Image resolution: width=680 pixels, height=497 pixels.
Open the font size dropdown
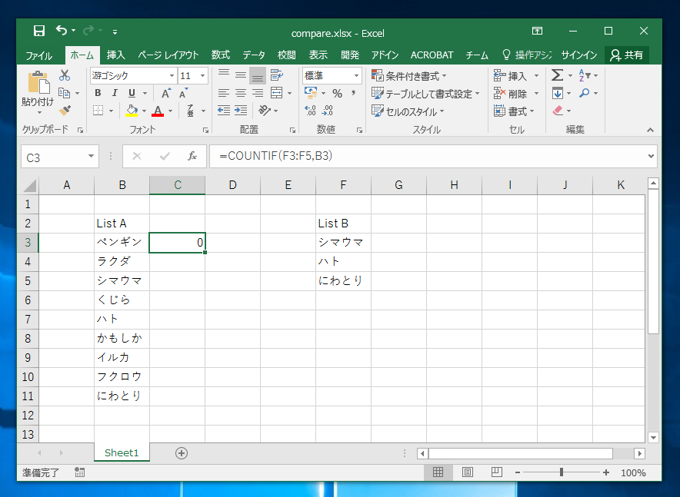(x=203, y=76)
